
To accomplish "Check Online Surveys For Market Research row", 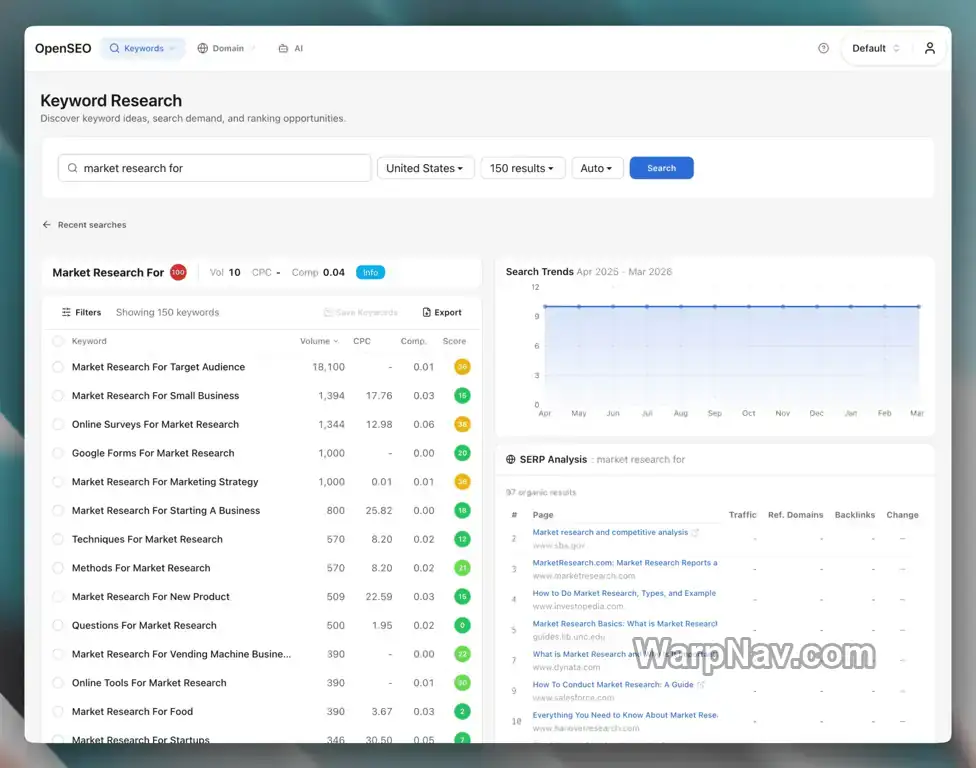I will tap(58, 424).
